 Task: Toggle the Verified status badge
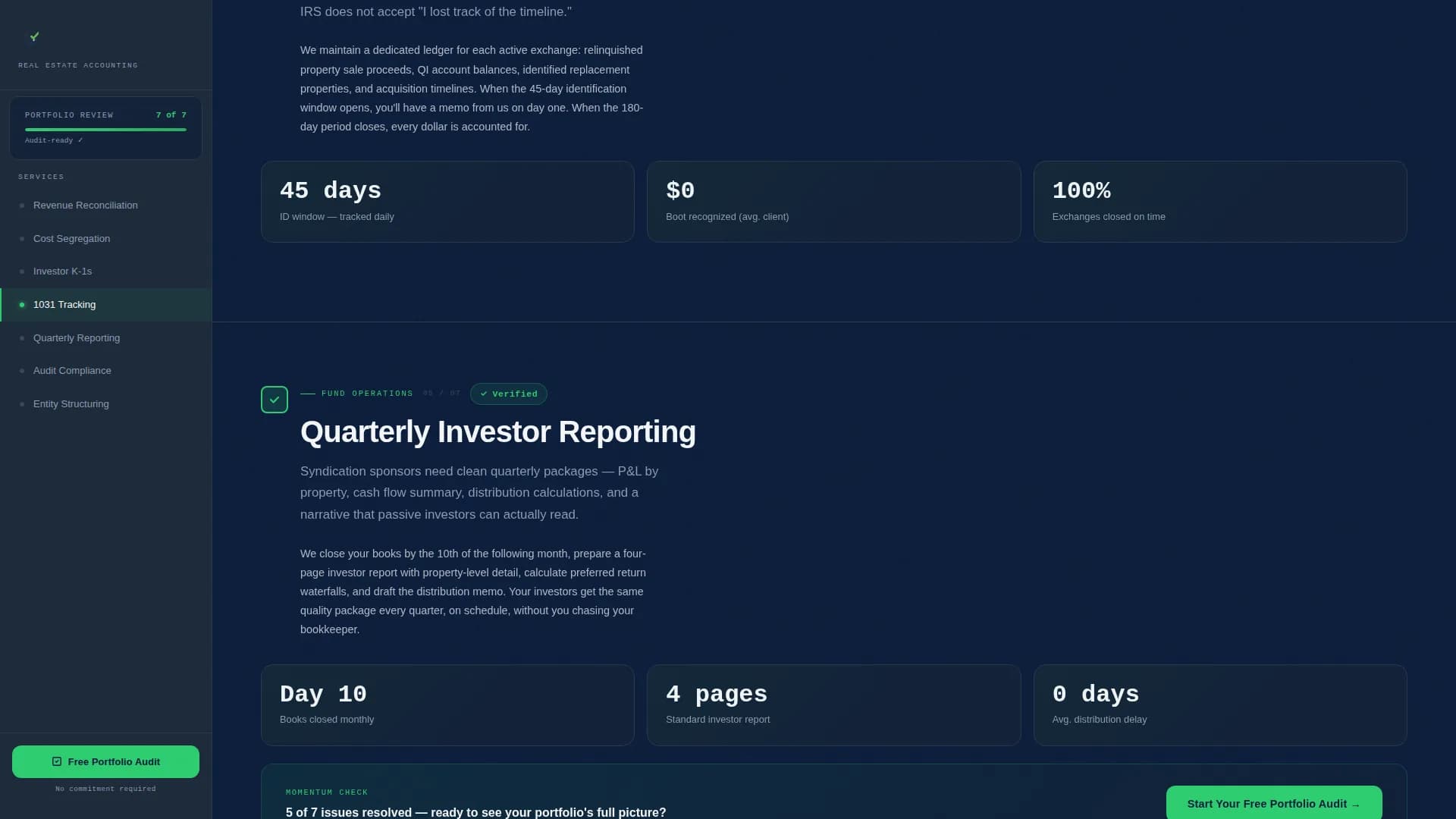pyautogui.click(x=508, y=394)
